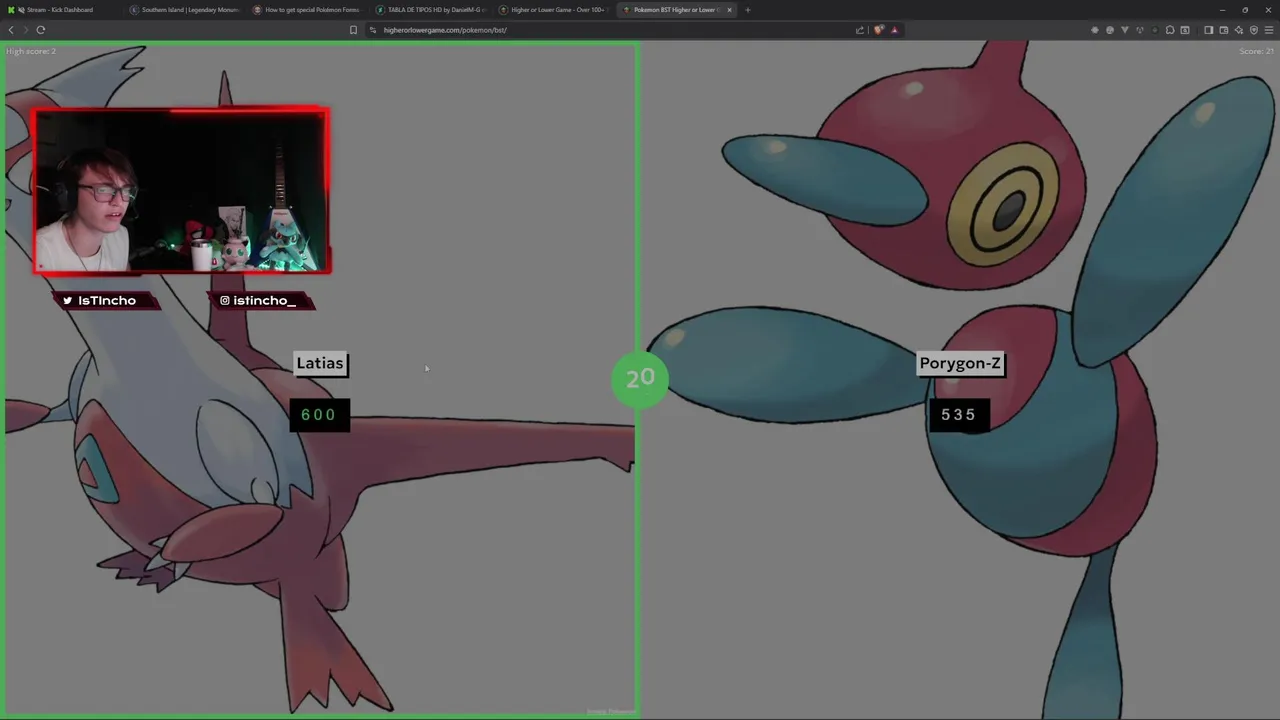Image resolution: width=1280 pixels, height=720 pixels.
Task: Open Brave Shields lion icon
Action: [x=879, y=30]
